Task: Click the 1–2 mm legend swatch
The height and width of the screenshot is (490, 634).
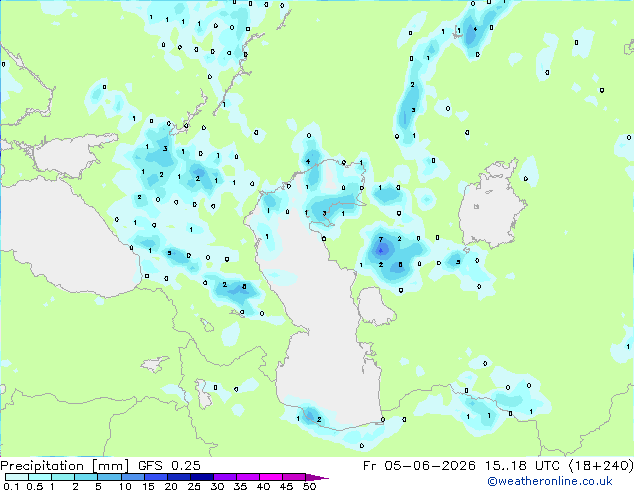Action: tap(63, 477)
